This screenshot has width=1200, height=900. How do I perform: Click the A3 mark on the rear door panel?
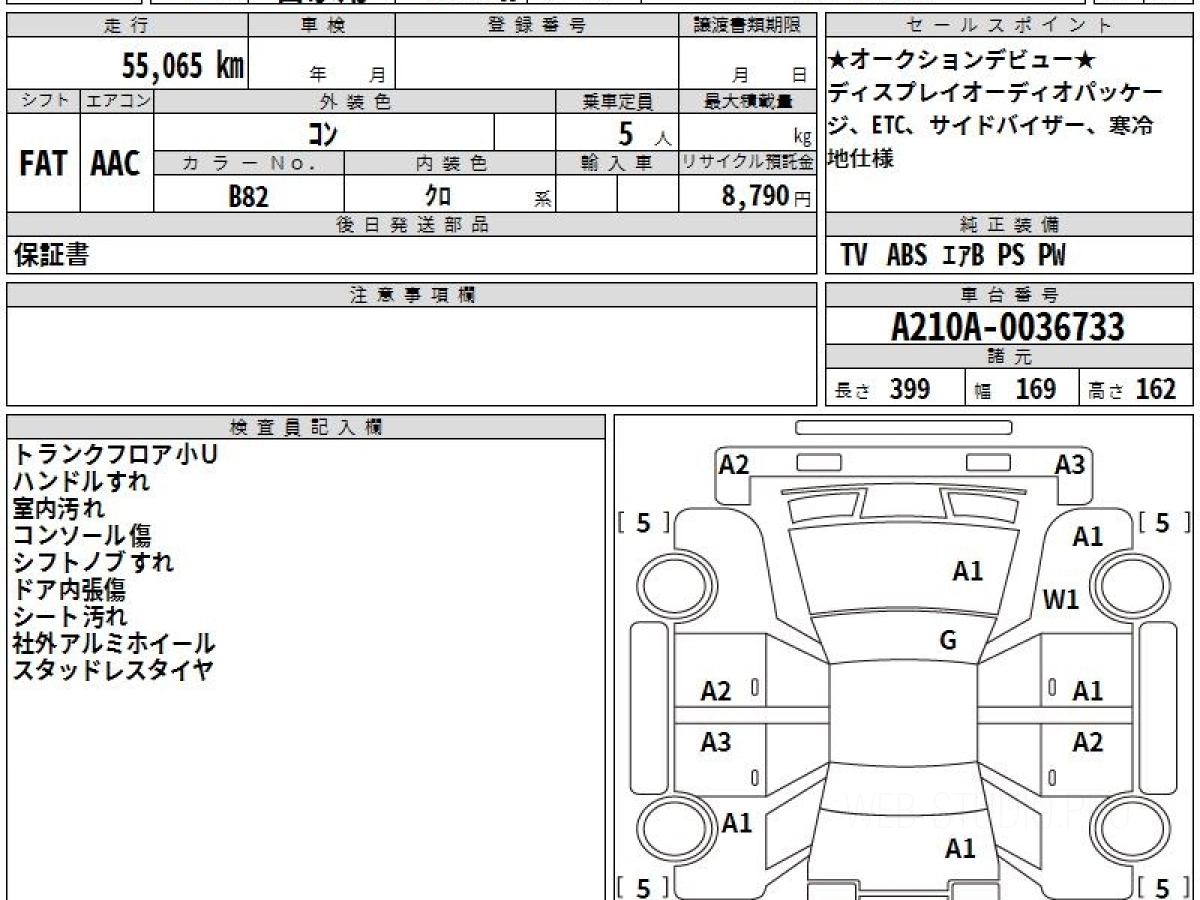[716, 742]
